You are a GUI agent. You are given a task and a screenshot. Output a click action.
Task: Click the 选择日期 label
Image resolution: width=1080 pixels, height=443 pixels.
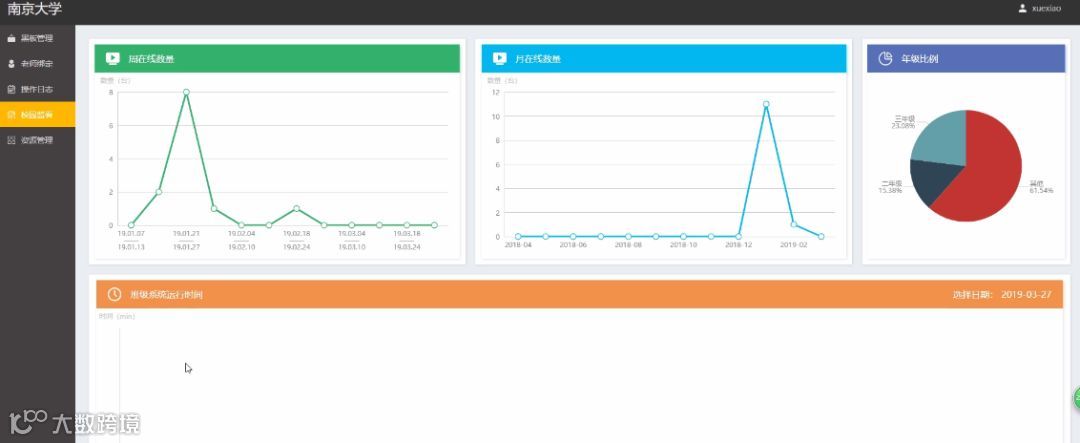[973, 294]
